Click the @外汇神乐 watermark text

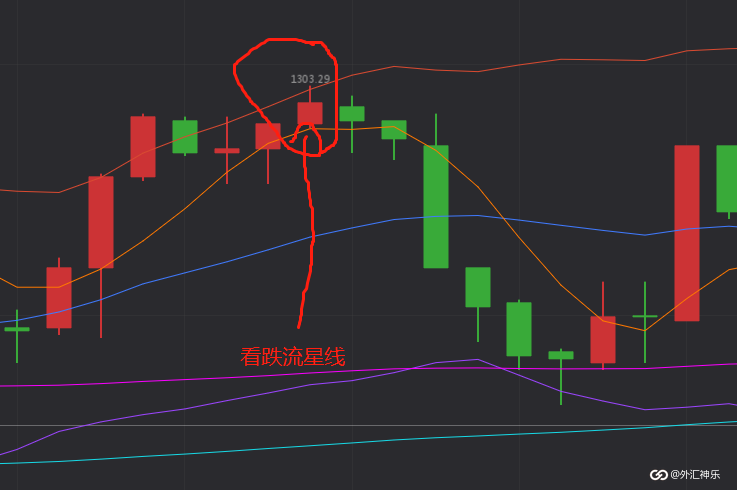click(x=695, y=474)
